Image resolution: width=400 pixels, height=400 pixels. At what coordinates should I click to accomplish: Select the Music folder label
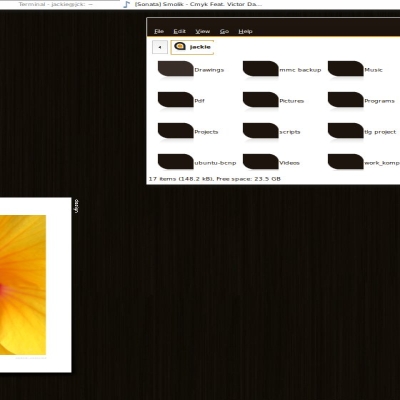click(x=373, y=70)
